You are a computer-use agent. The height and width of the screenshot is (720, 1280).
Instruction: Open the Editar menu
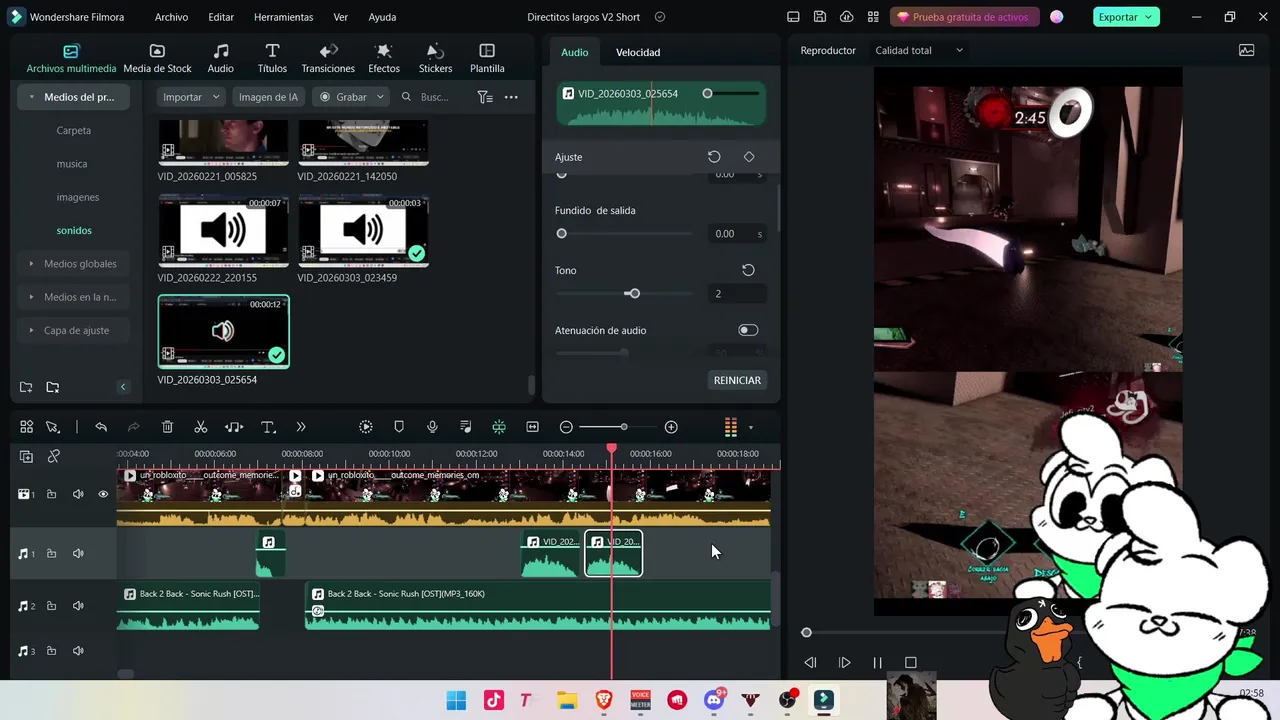coord(221,17)
